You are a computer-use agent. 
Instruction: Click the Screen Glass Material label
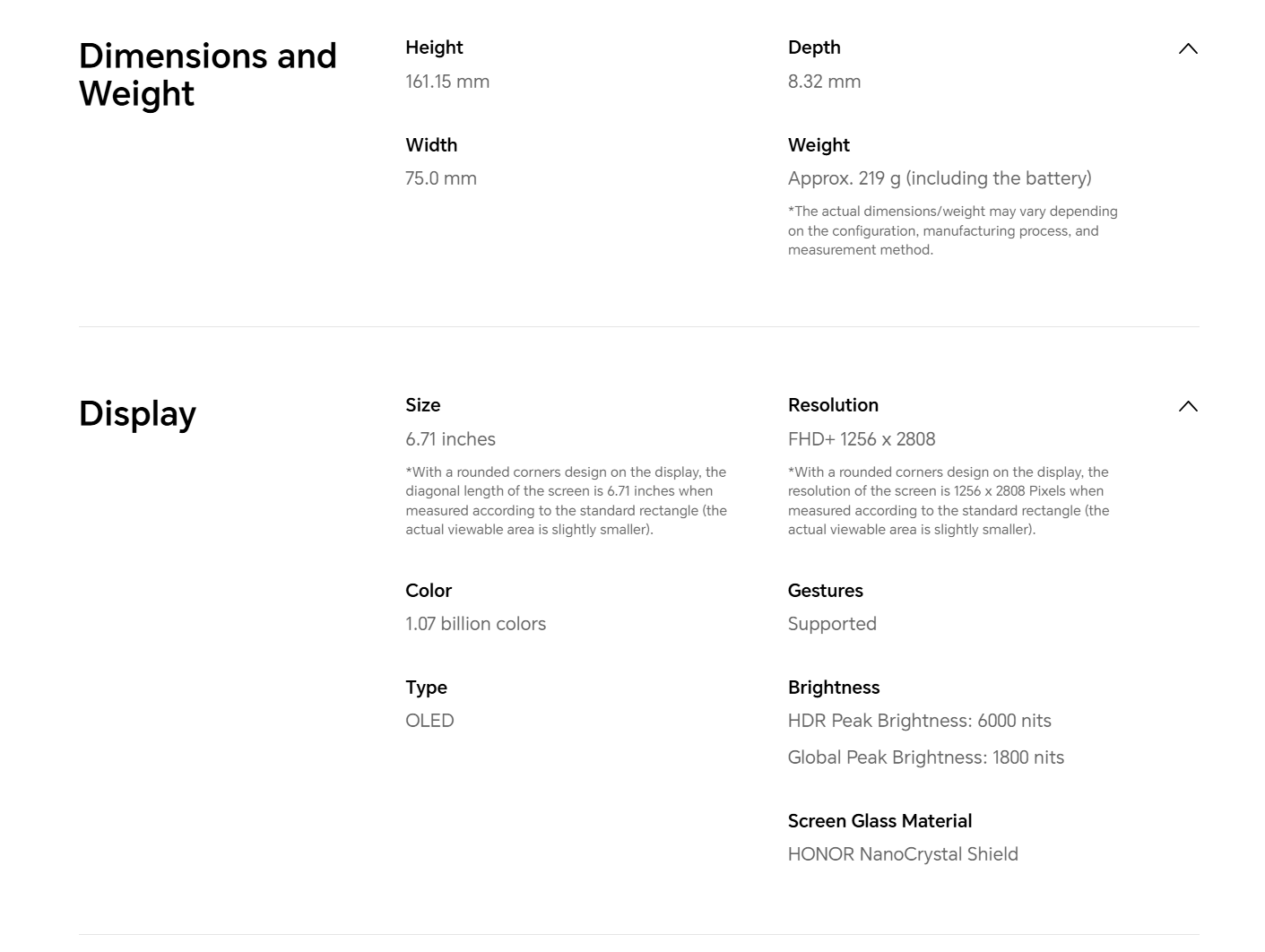(879, 821)
